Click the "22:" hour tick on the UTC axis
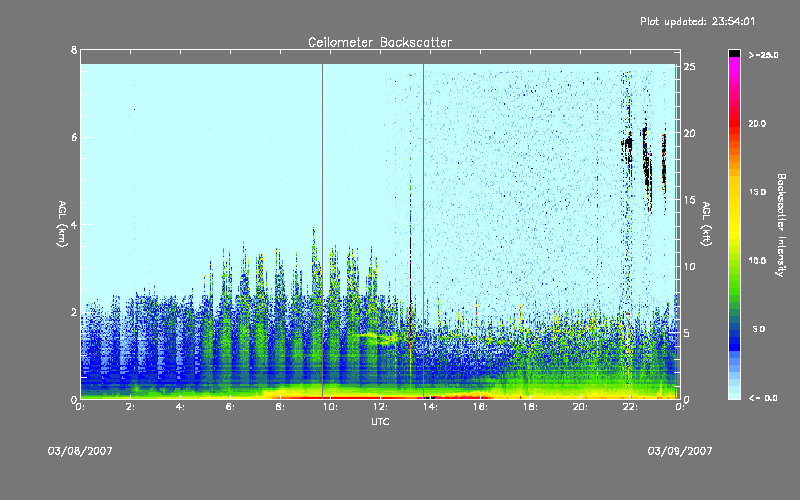This screenshot has height=500, width=800. [630, 407]
